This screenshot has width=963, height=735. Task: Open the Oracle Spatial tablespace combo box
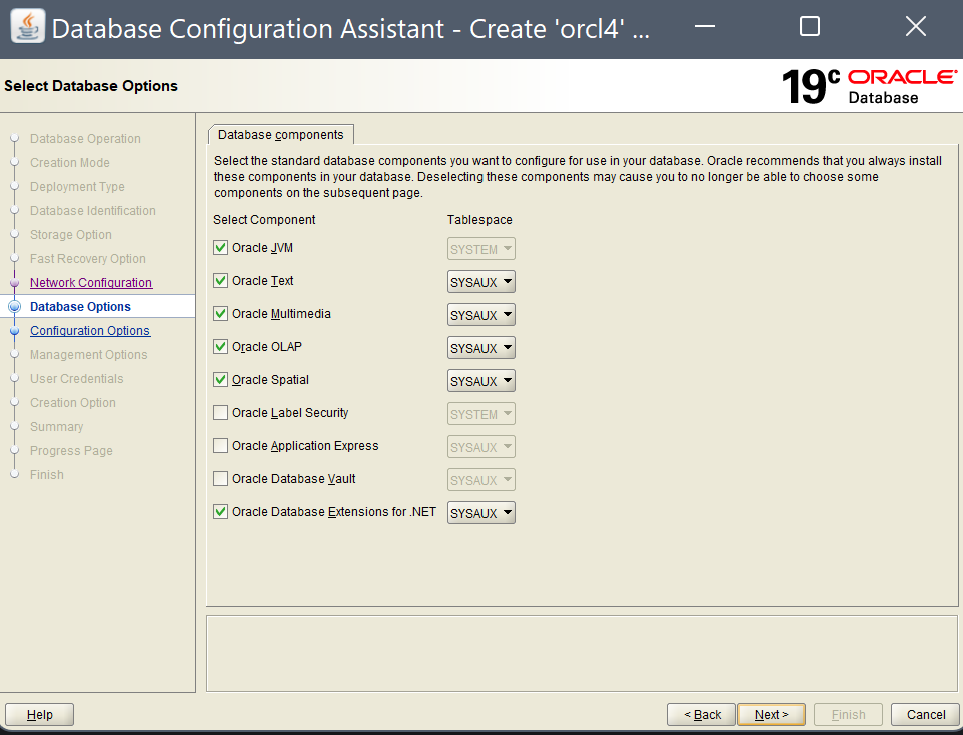click(481, 381)
